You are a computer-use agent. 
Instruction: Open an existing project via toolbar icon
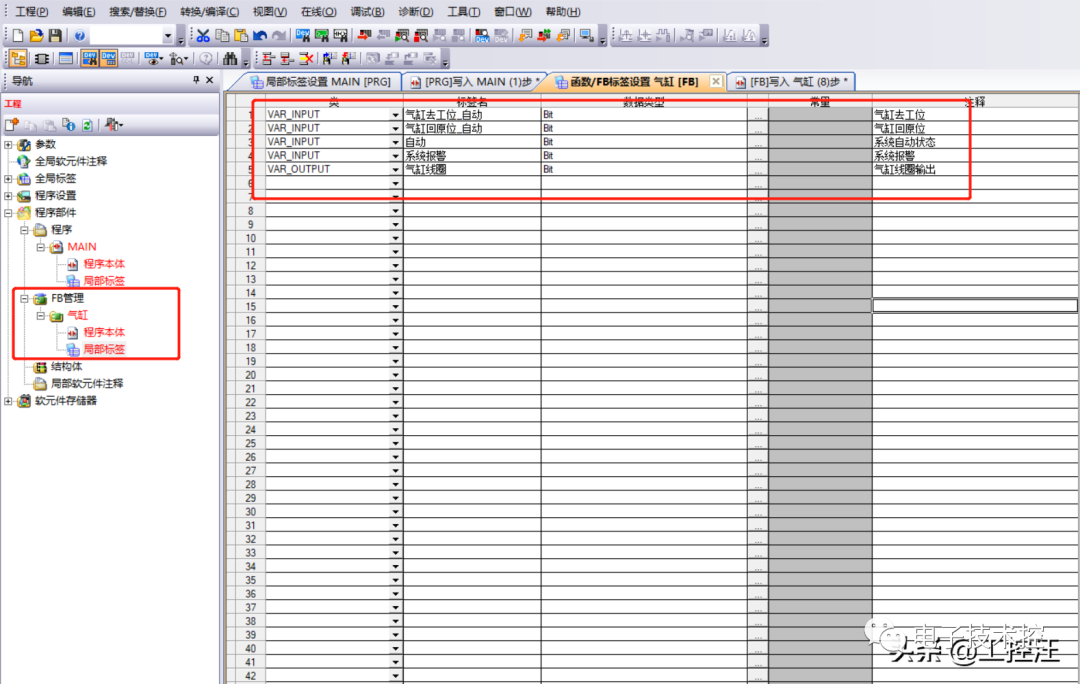pyautogui.click(x=37, y=36)
